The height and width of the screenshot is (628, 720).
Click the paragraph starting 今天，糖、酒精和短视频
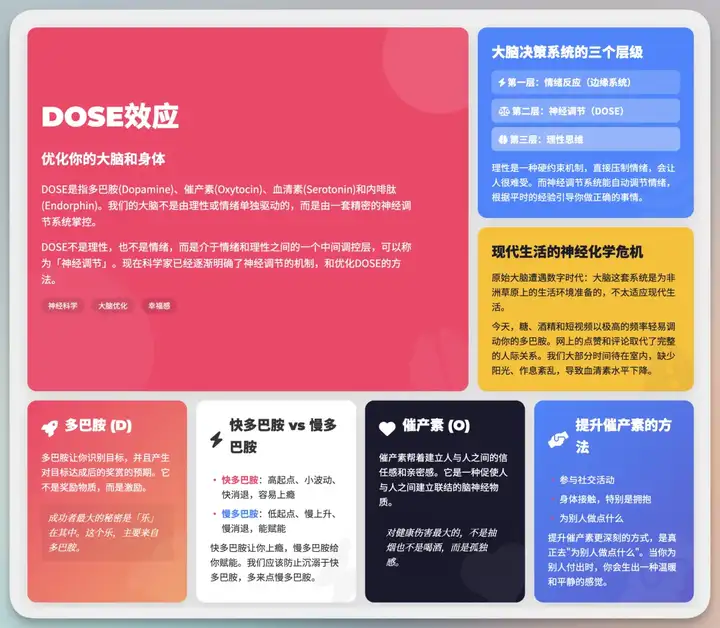point(583,348)
